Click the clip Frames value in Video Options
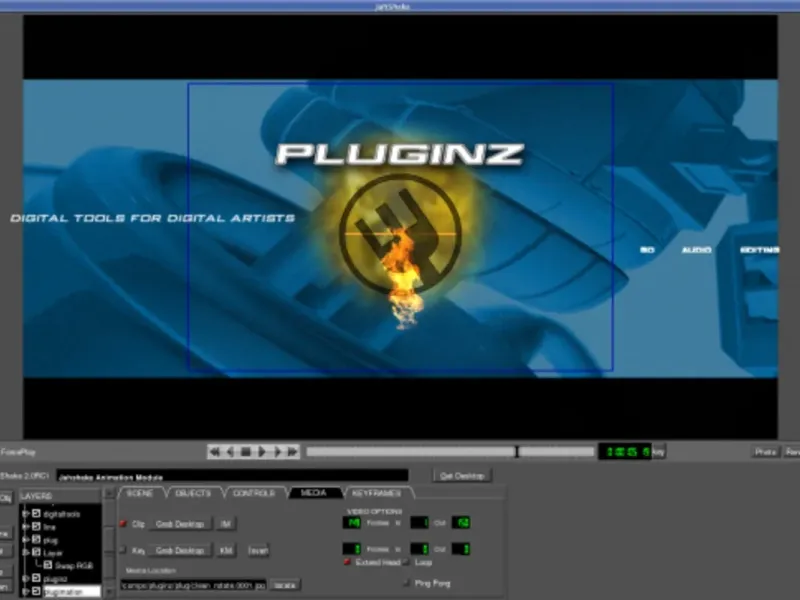Screen dimensions: 800x600 (x=352, y=522)
